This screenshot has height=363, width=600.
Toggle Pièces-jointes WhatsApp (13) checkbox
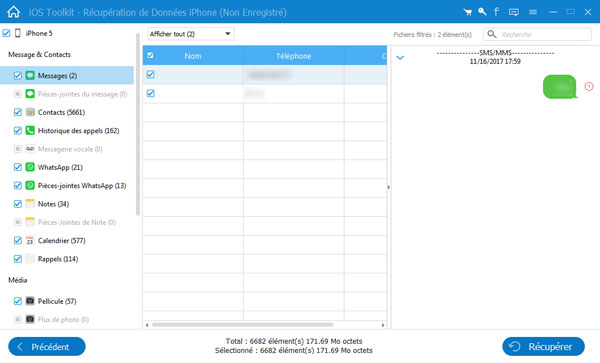(x=18, y=186)
